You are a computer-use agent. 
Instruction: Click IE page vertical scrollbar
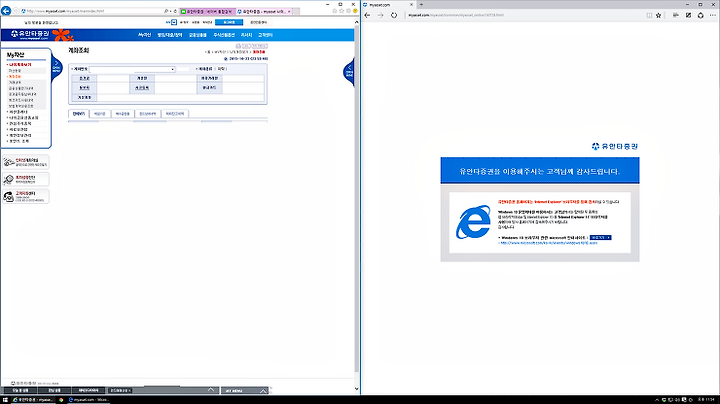pyautogui.click(x=357, y=197)
